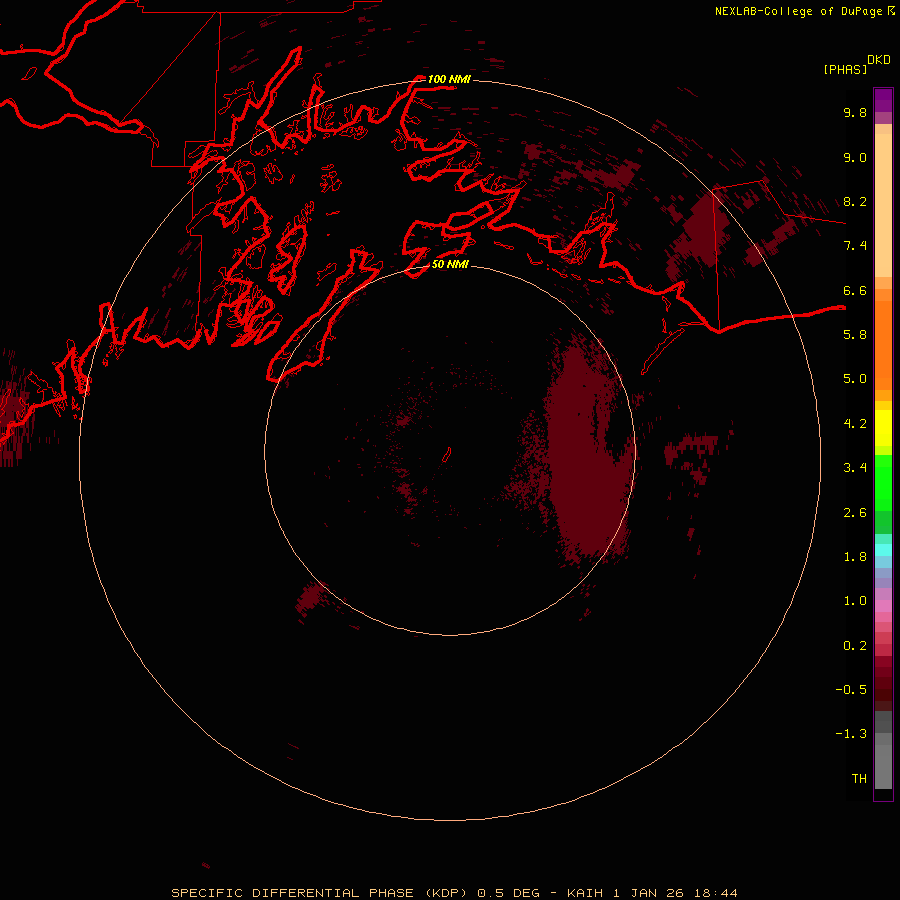Click the 4.2 colorbar label

[x=855, y=424]
